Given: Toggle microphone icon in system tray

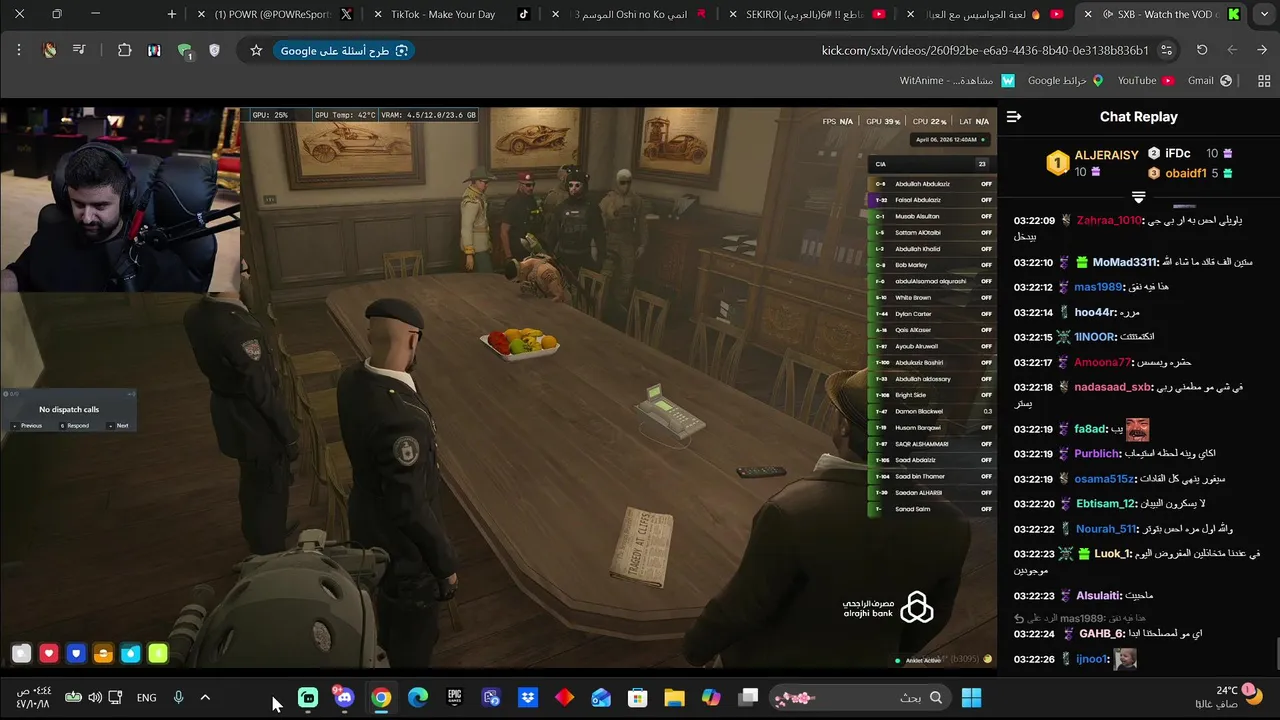Looking at the screenshot, I should pos(178,697).
